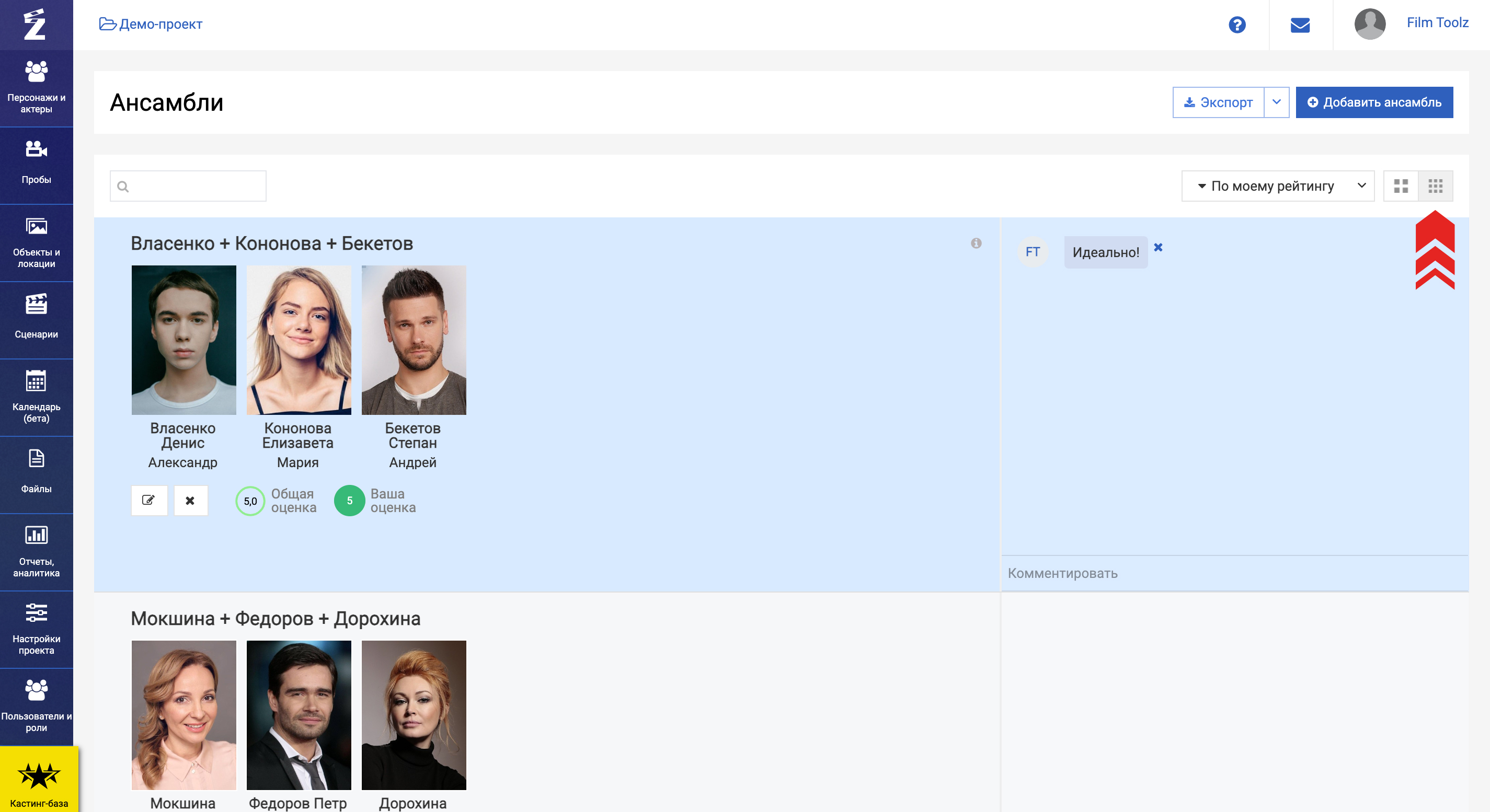1490x812 pixels.
Task: Click Общая оценка 5,0 circle
Action: pyautogui.click(x=250, y=501)
